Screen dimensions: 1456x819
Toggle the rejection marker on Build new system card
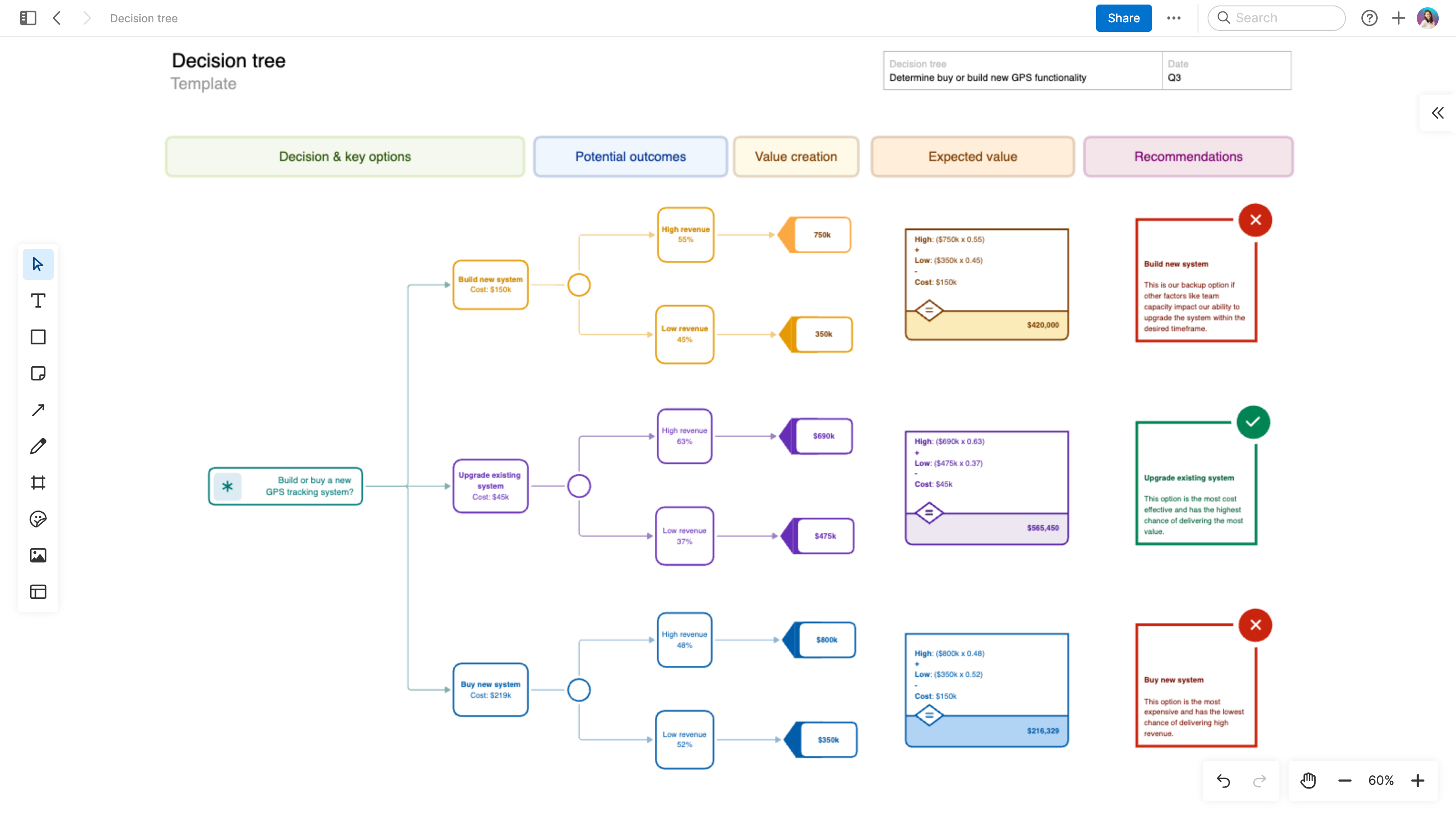[x=1255, y=220]
